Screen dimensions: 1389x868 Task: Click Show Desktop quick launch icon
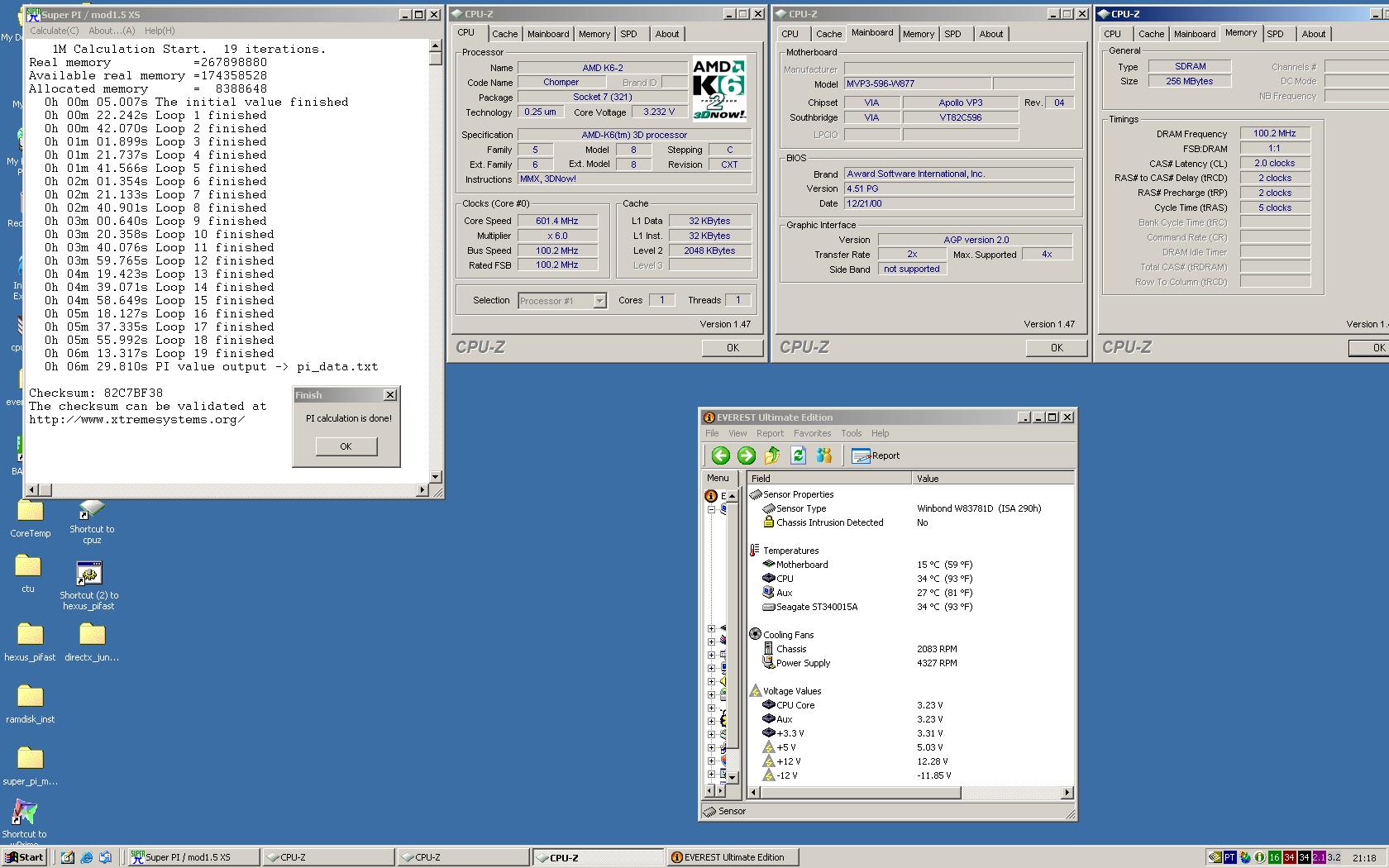(67, 857)
